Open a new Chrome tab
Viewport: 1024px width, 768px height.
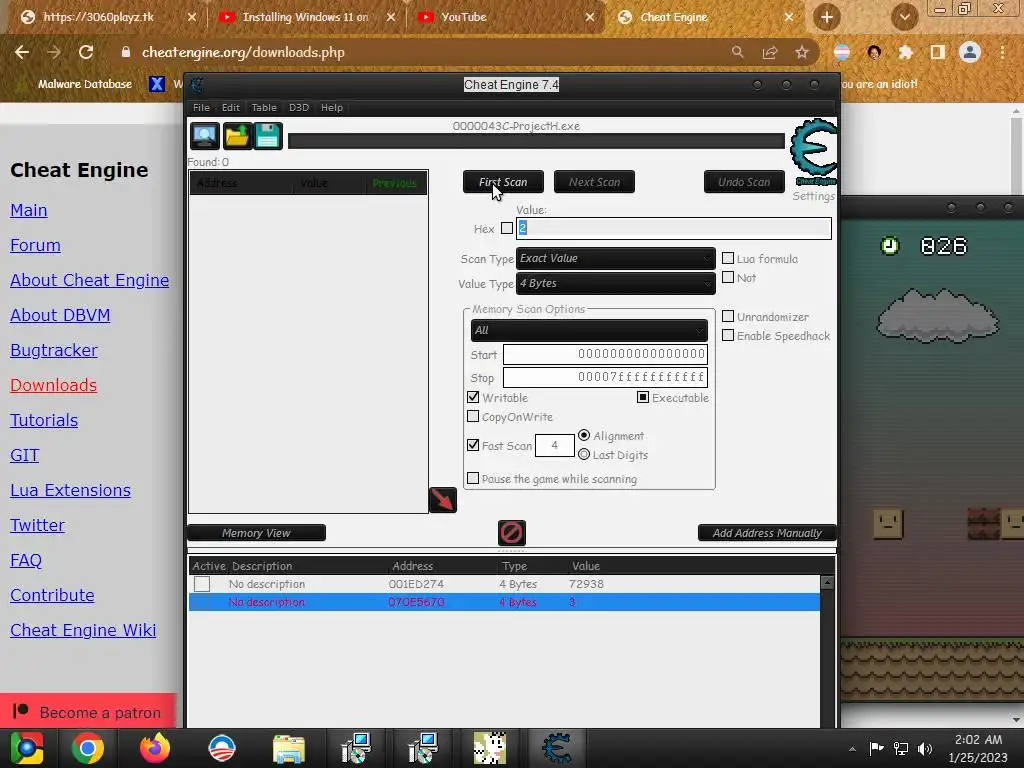pos(827,17)
